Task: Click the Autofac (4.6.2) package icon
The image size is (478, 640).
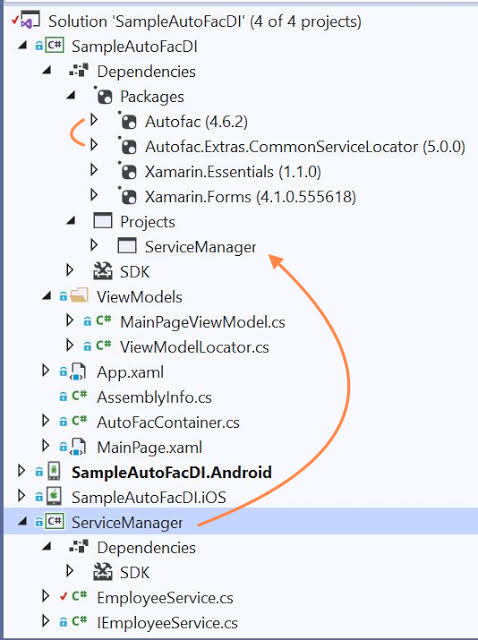Action: (x=128, y=121)
